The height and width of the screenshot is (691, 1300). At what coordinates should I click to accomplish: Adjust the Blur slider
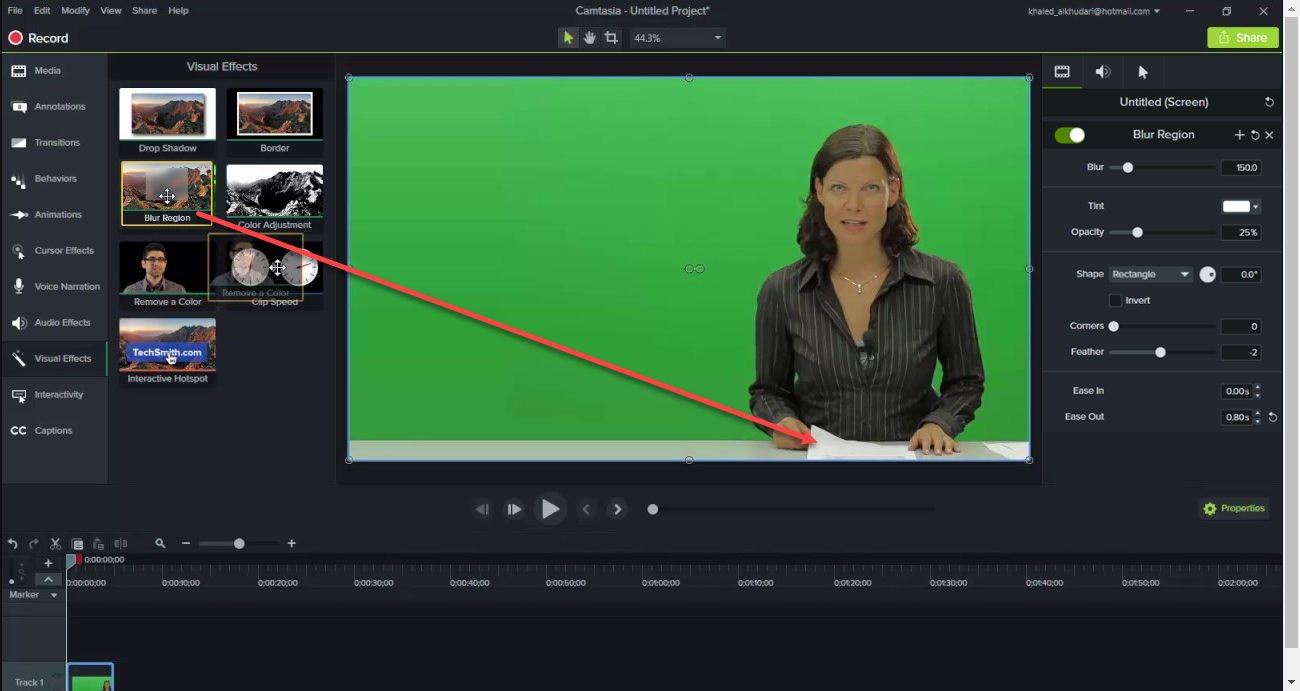1128,168
